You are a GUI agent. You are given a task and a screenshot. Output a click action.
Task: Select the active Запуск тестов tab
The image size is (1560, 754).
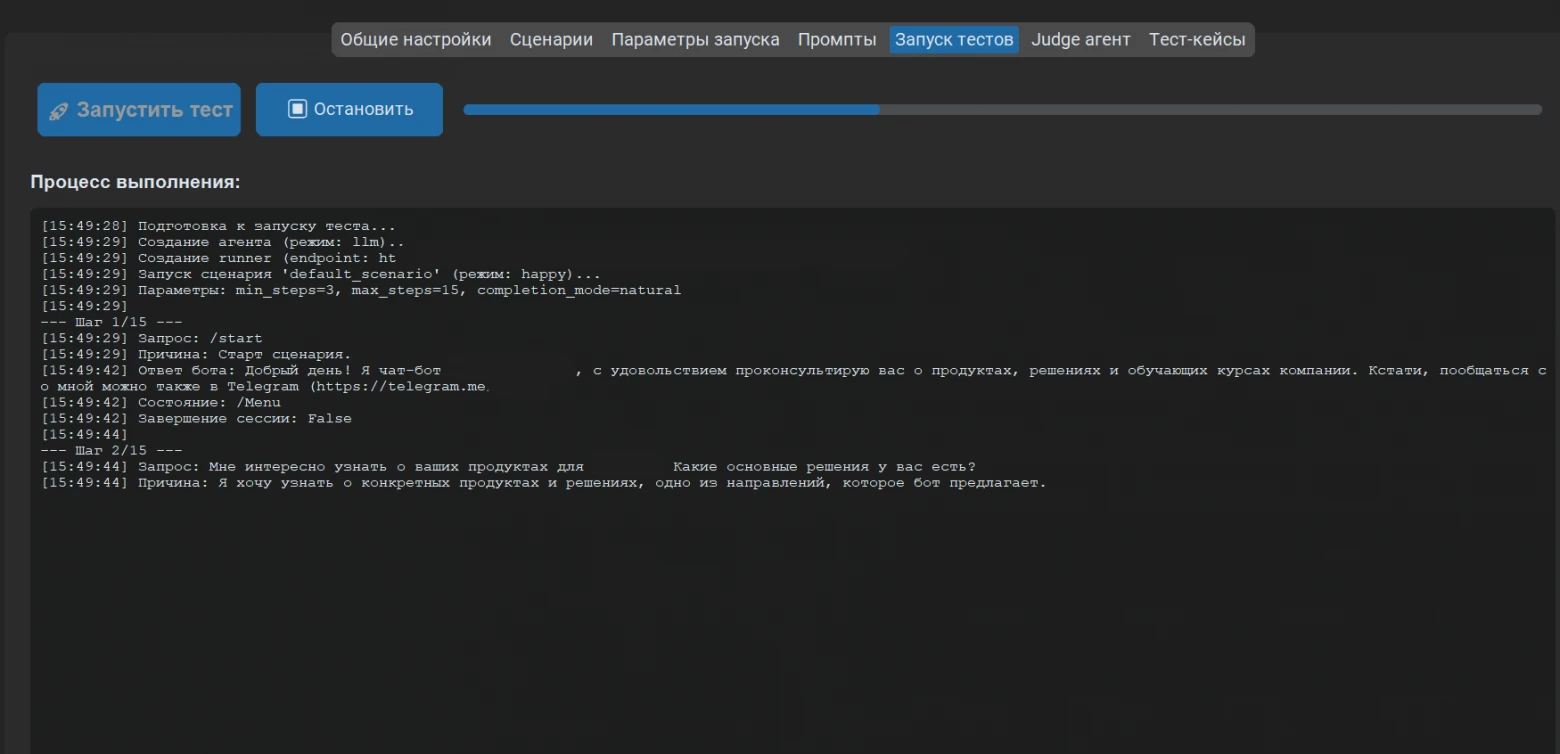(x=954, y=40)
